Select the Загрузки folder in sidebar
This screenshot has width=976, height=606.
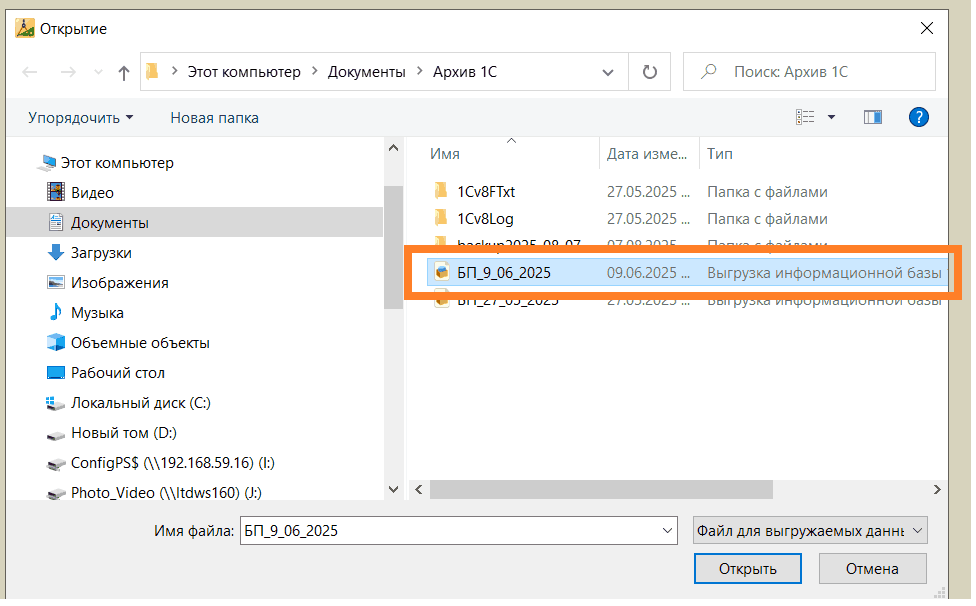tap(100, 253)
